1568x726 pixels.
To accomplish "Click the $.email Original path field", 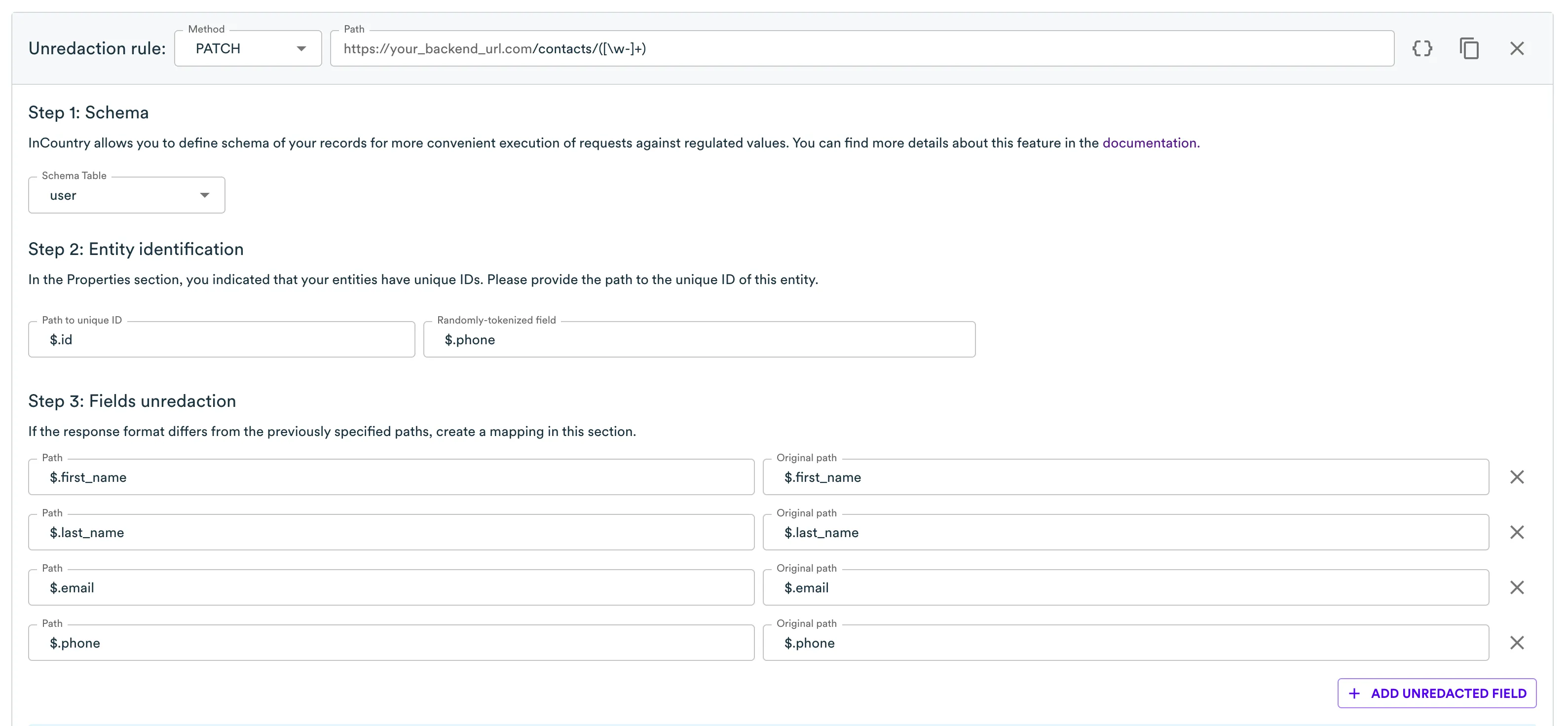I will tap(1125, 588).
